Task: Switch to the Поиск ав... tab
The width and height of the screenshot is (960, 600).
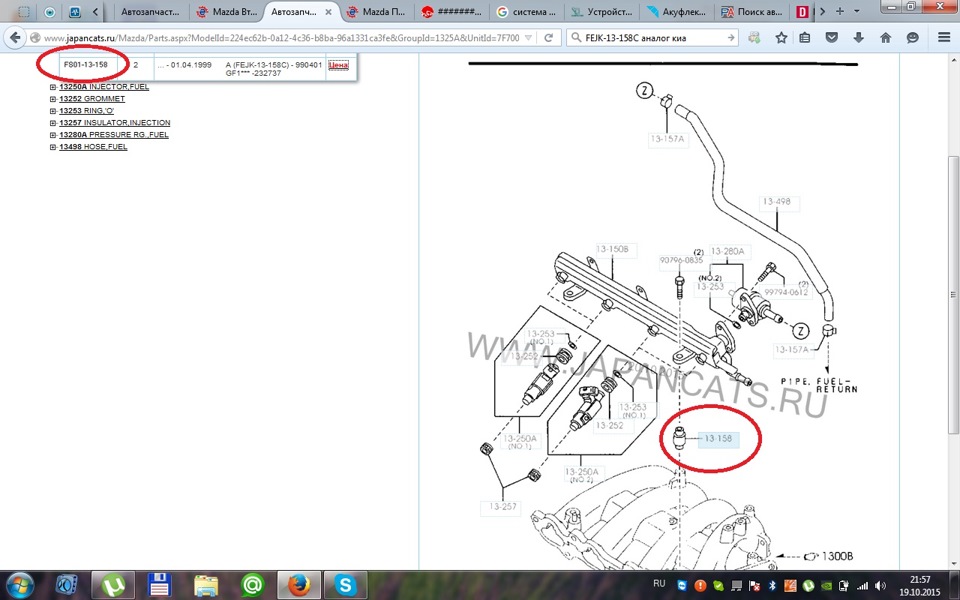Action: (x=752, y=12)
